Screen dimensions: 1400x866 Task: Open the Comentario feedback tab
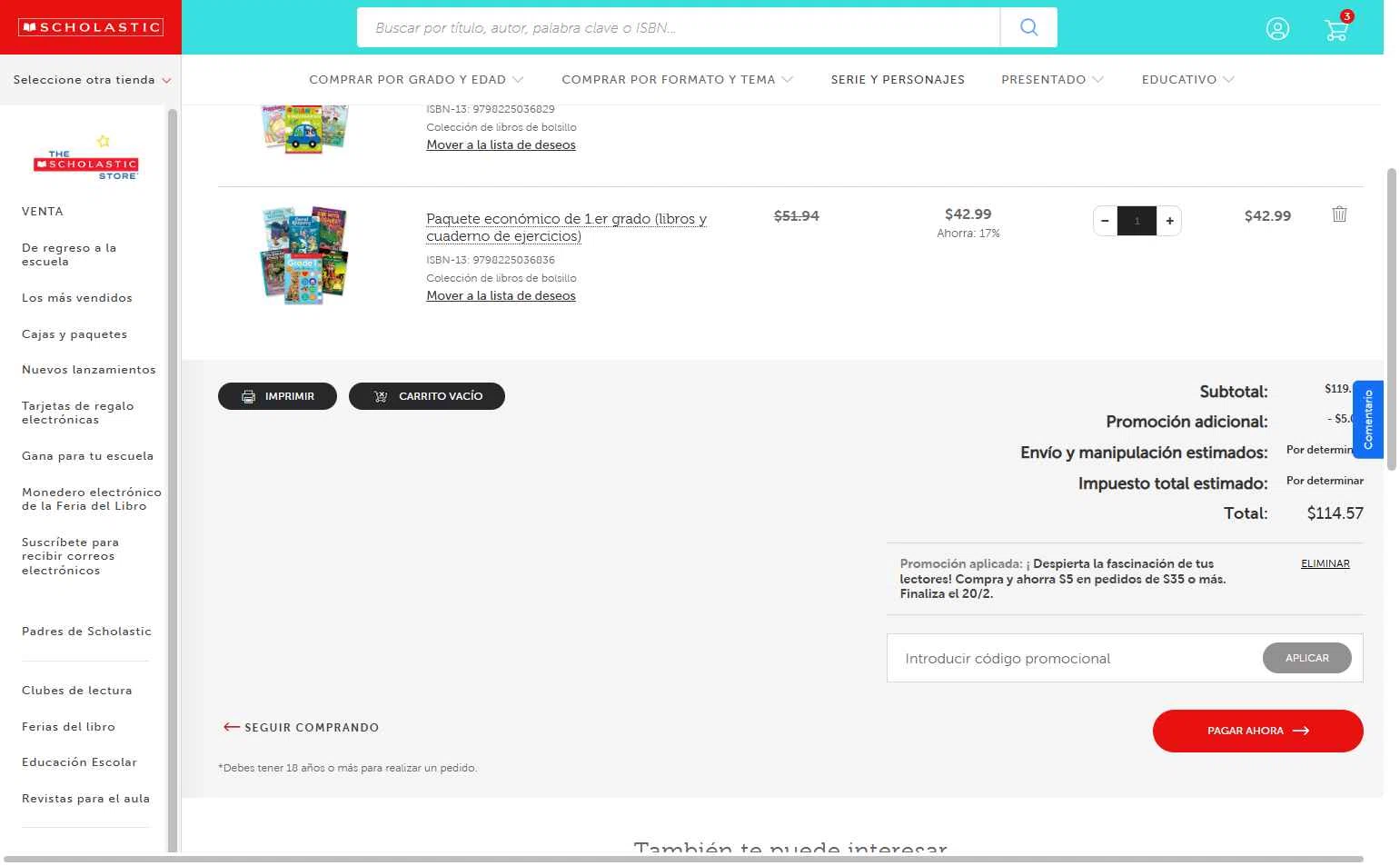pos(1367,419)
